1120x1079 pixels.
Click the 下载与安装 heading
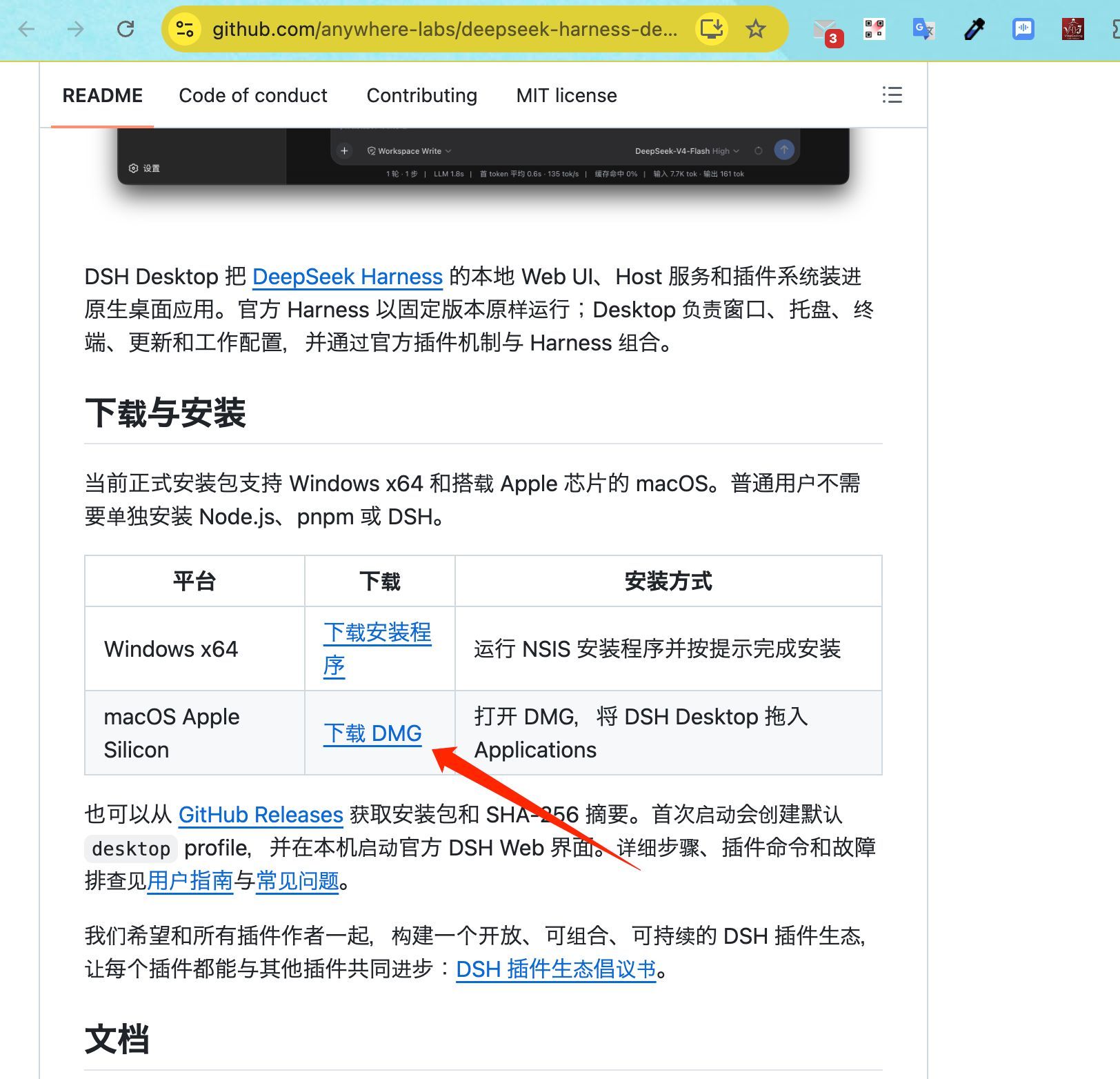[x=166, y=413]
